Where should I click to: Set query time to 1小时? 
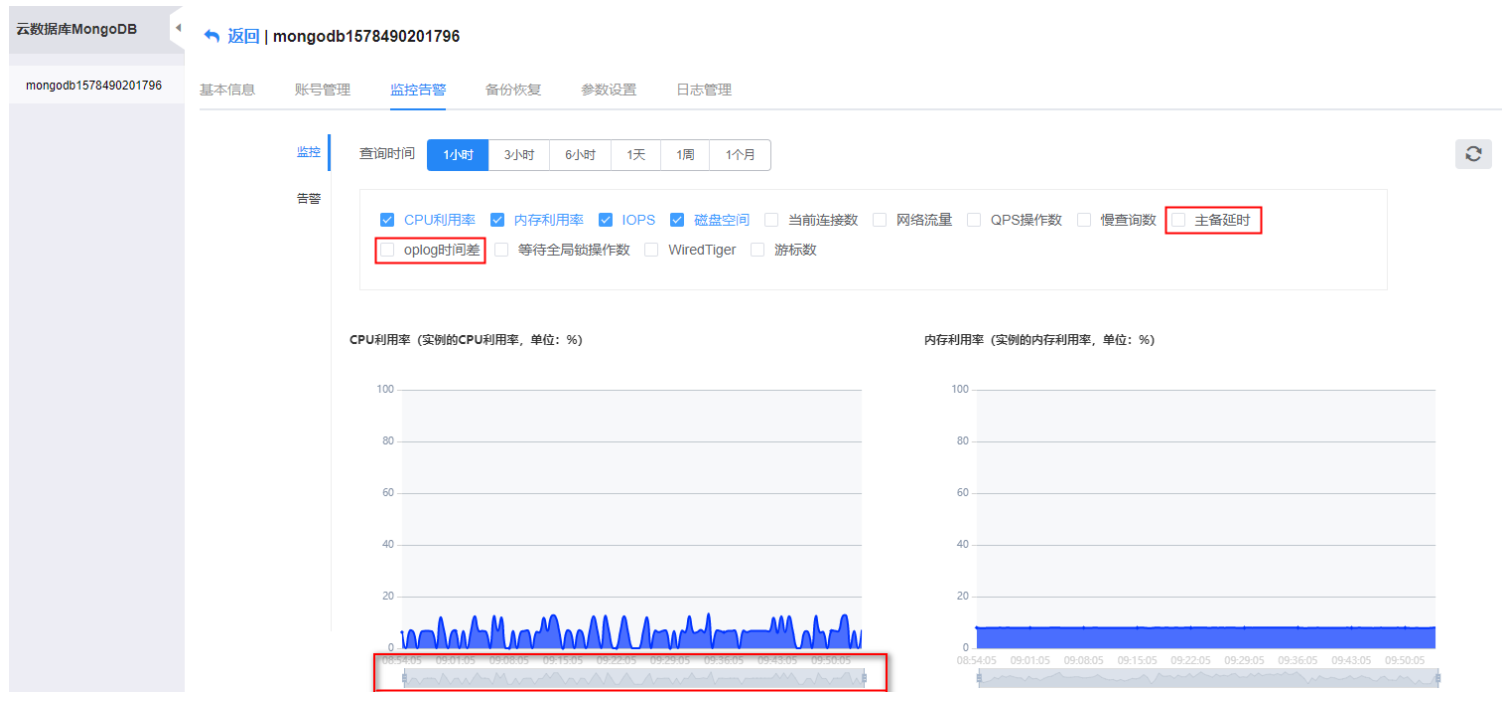[x=457, y=155]
